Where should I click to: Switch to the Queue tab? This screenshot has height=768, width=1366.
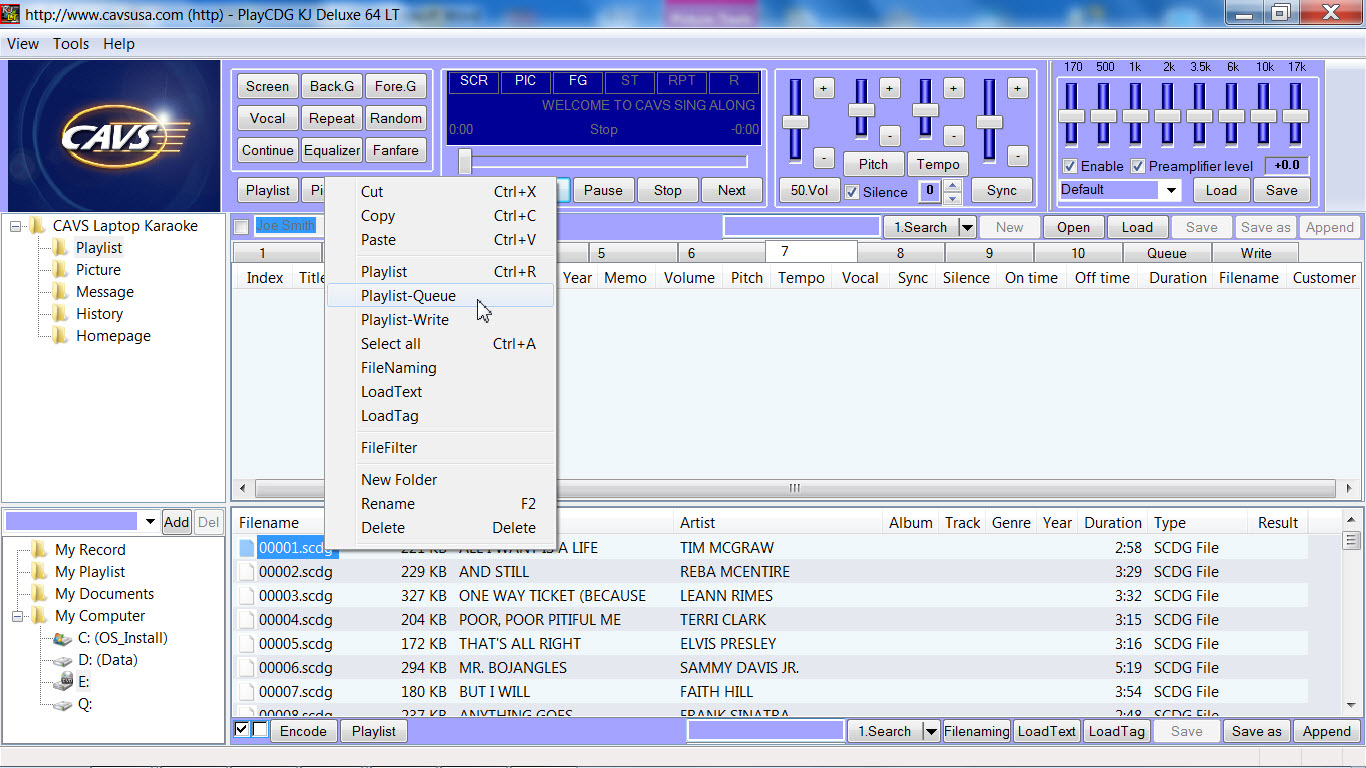tap(1167, 253)
